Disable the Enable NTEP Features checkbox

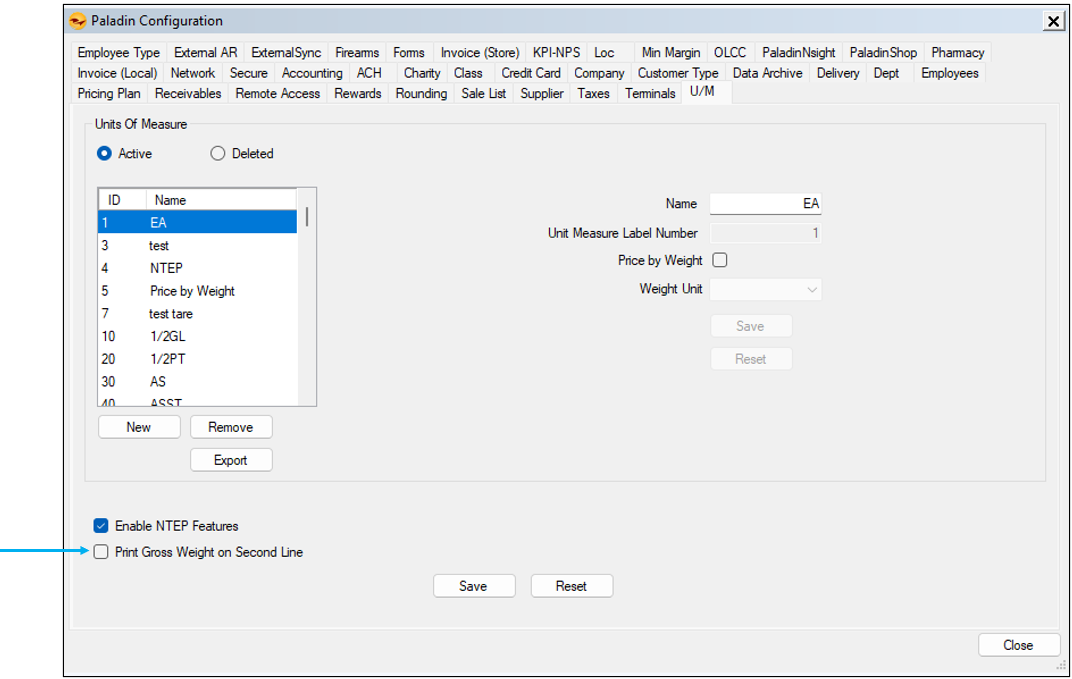pyautogui.click(x=100, y=526)
